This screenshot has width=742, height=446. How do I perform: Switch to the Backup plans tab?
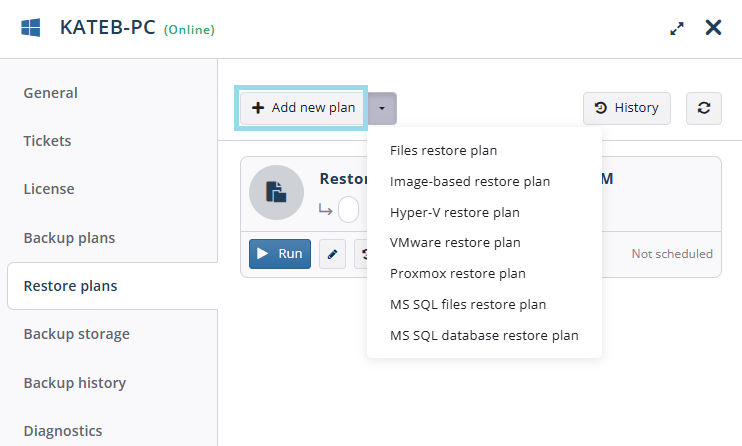pos(69,238)
